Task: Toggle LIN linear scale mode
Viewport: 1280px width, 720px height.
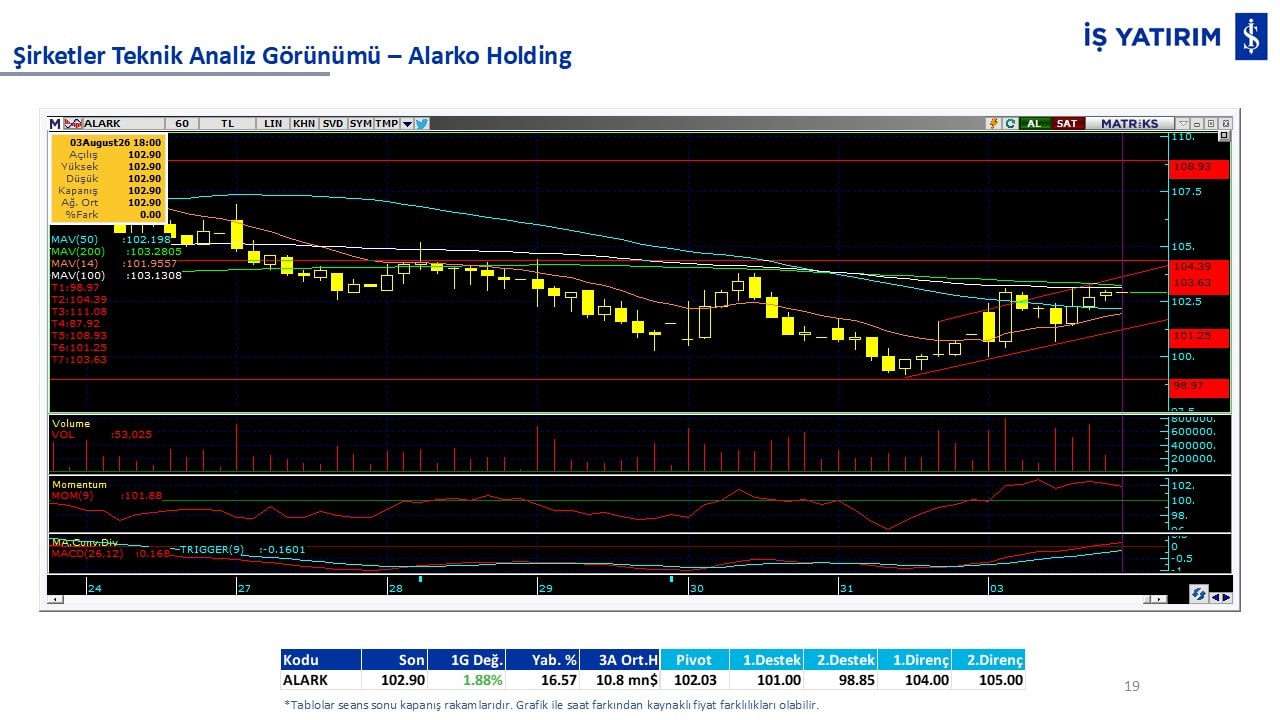Action: click(273, 124)
